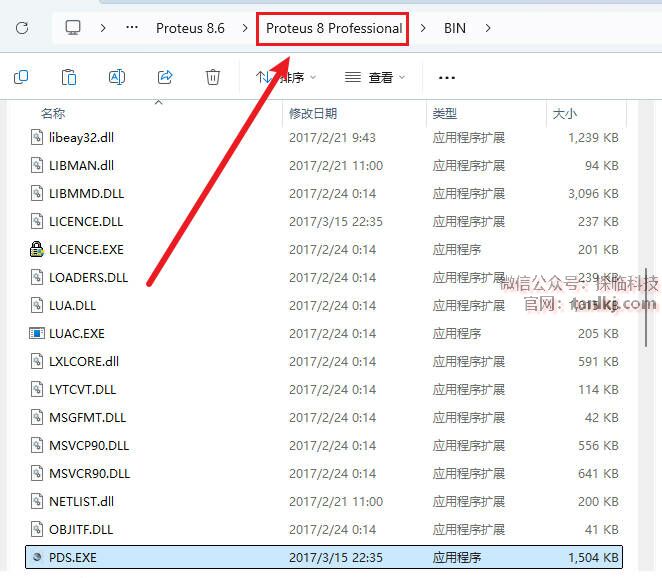Click the Refresh icon in address bar
The image size is (662, 578).
[22, 28]
